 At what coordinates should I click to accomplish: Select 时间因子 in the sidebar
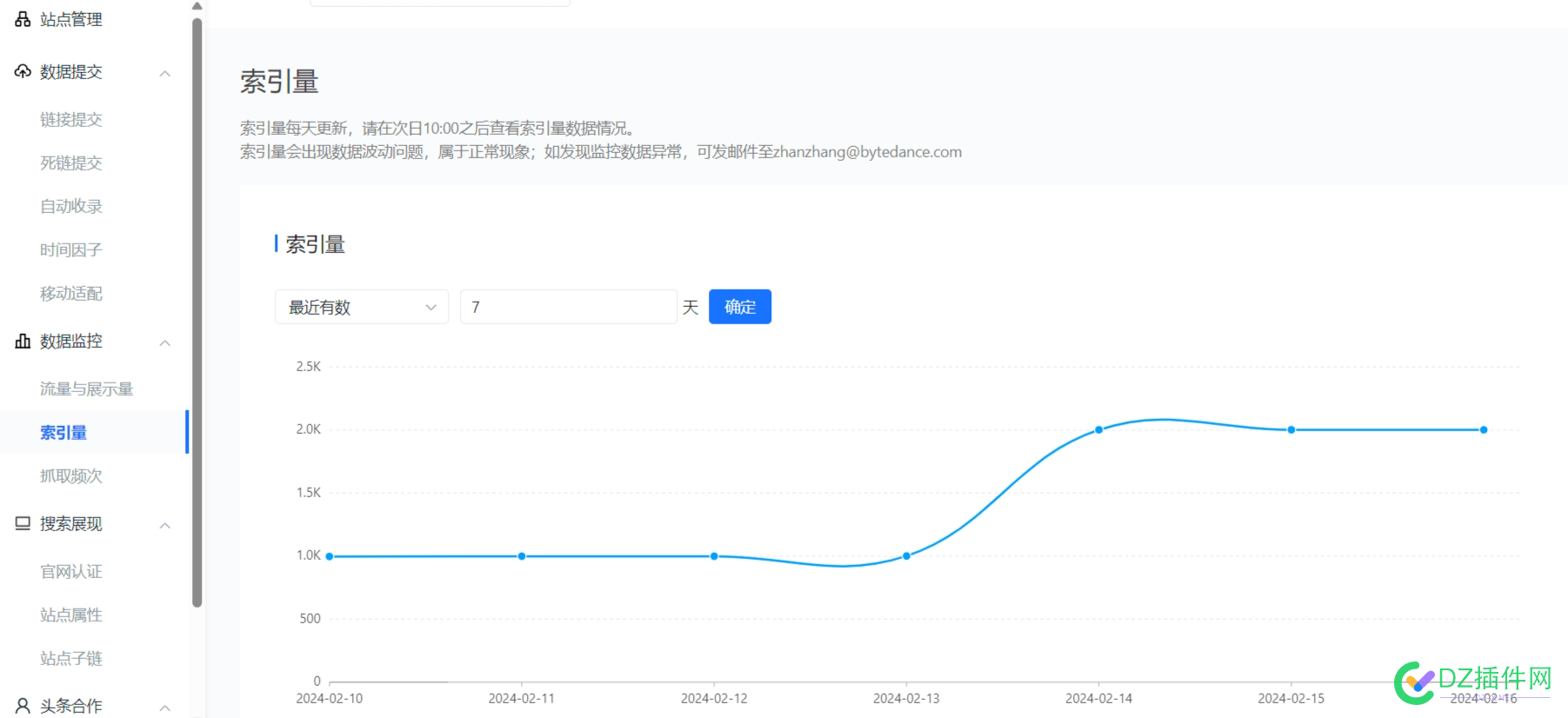pos(71,249)
